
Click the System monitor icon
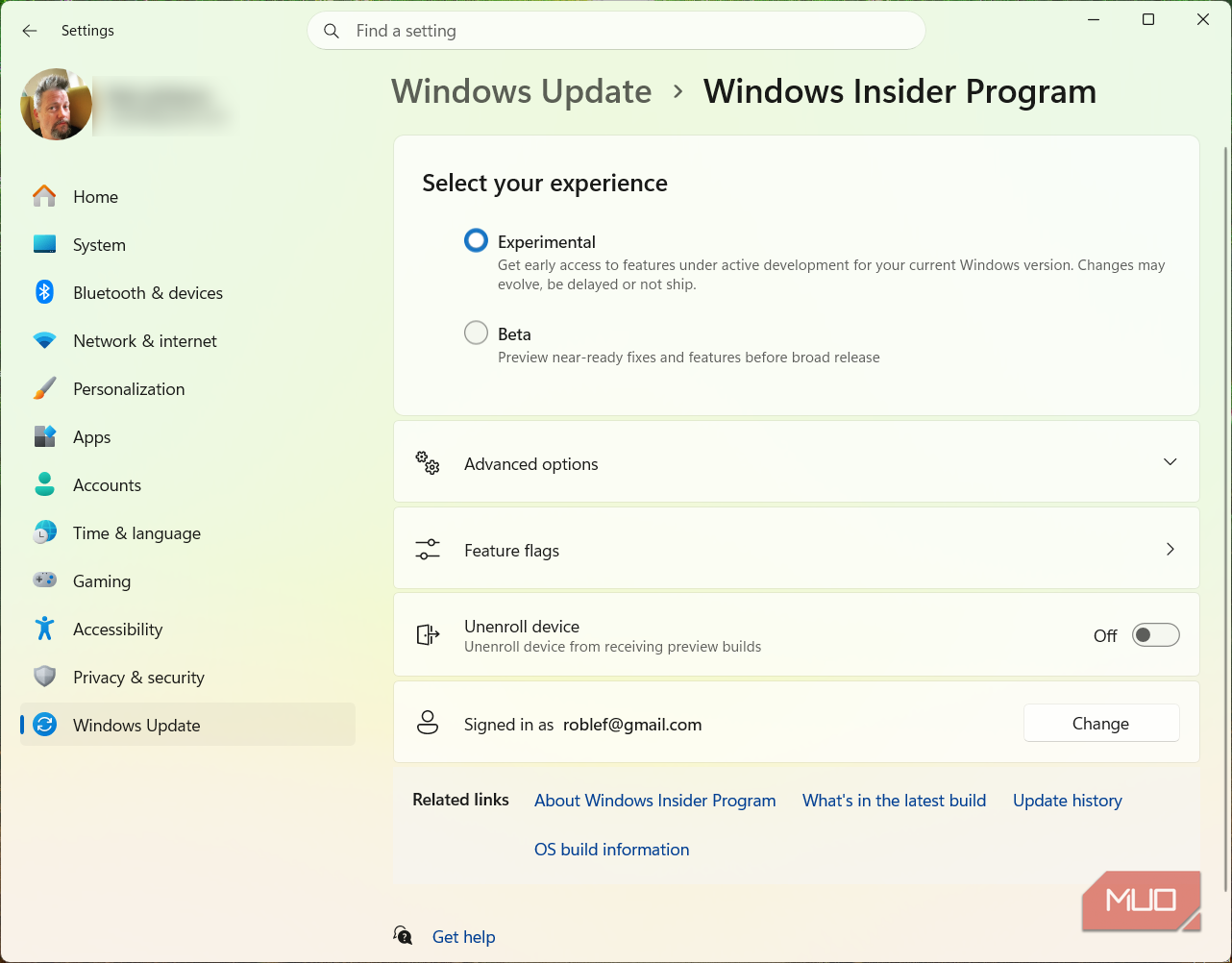coord(44,244)
